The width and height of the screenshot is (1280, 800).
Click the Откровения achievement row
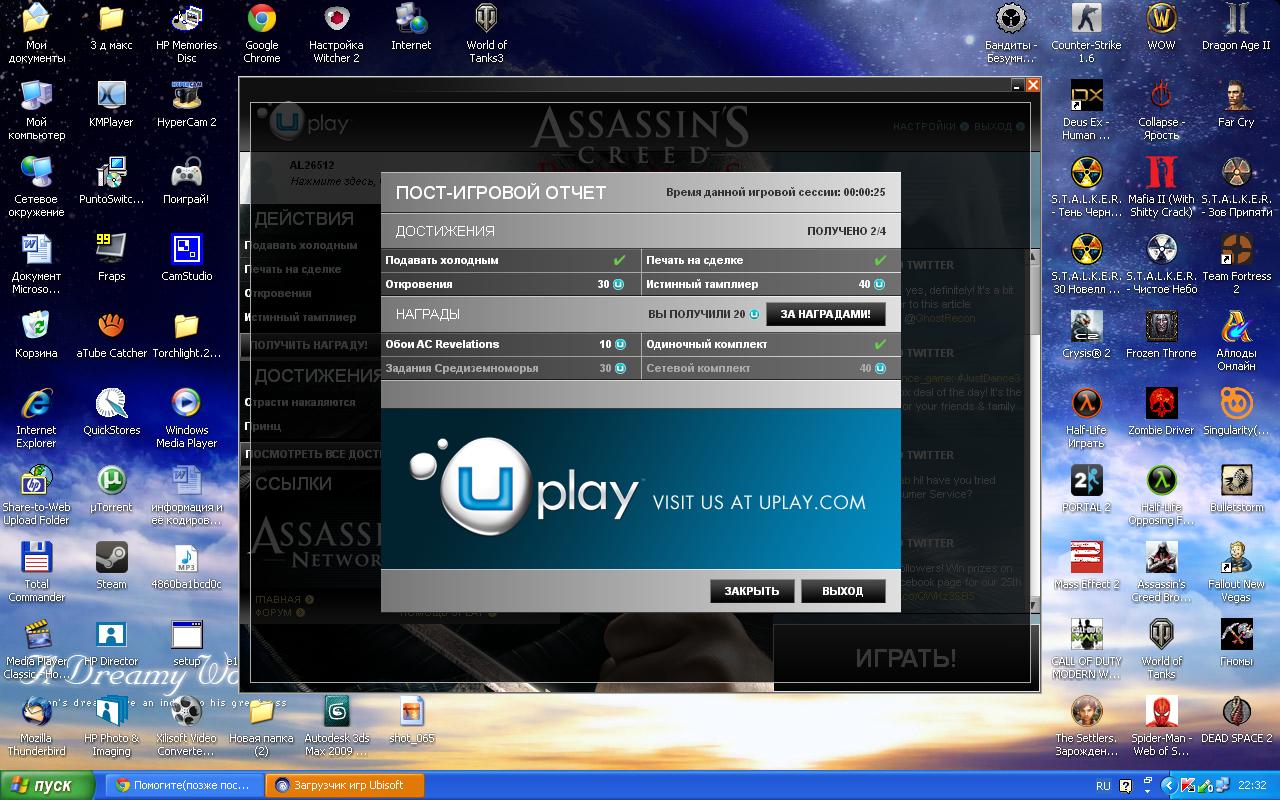click(510, 284)
